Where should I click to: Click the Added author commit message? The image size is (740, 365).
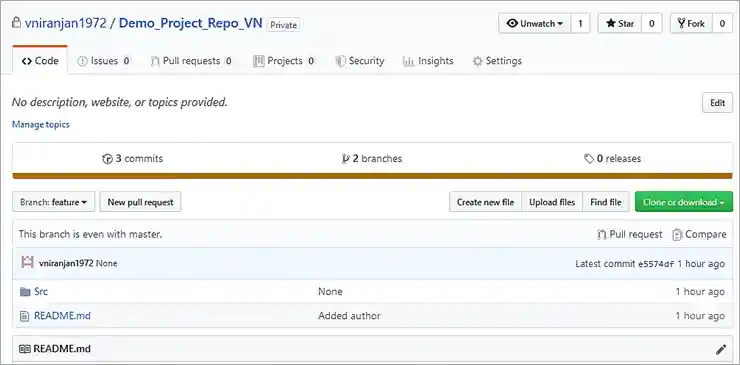(x=349, y=316)
